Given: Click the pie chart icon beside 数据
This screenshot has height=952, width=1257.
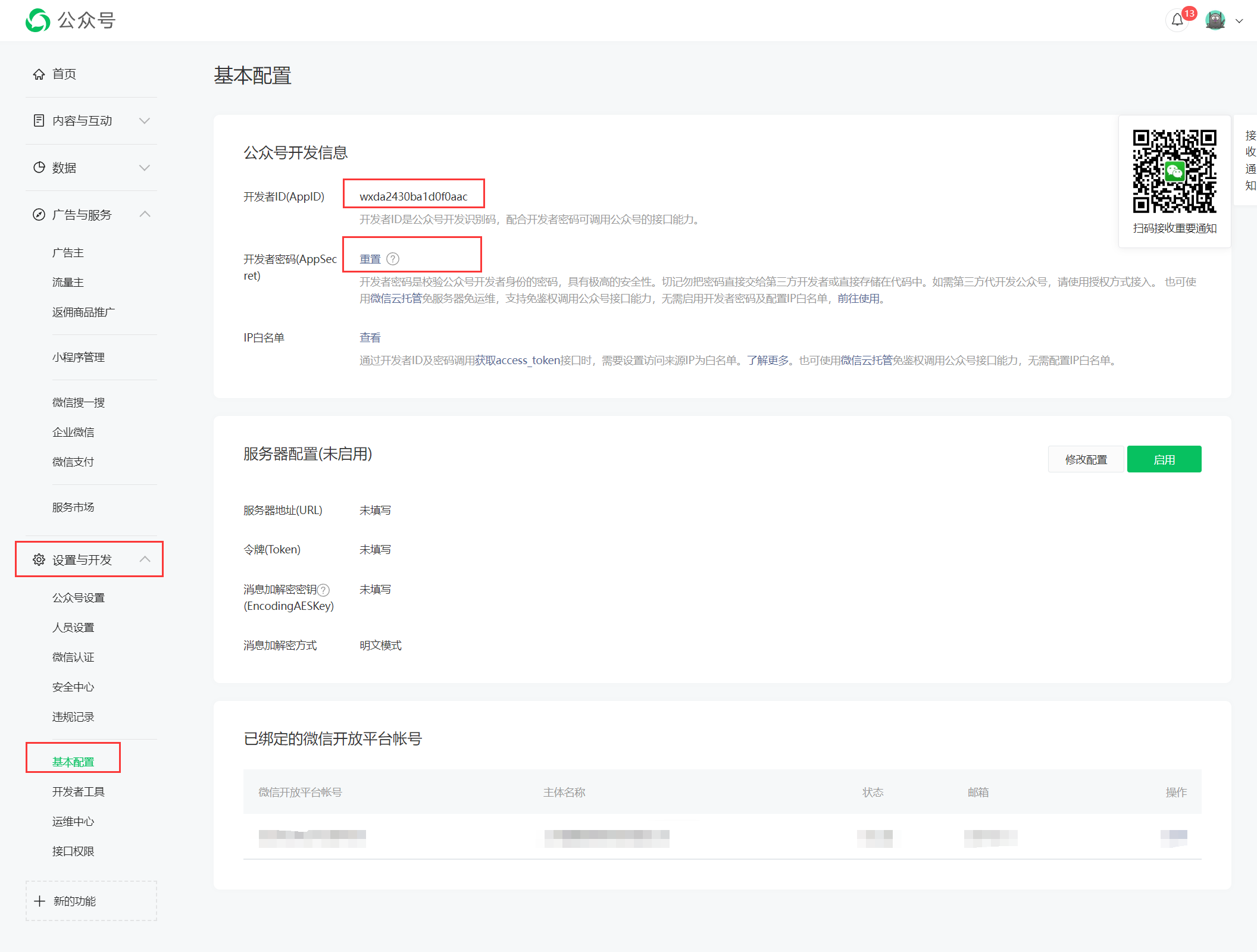Looking at the screenshot, I should point(39,167).
